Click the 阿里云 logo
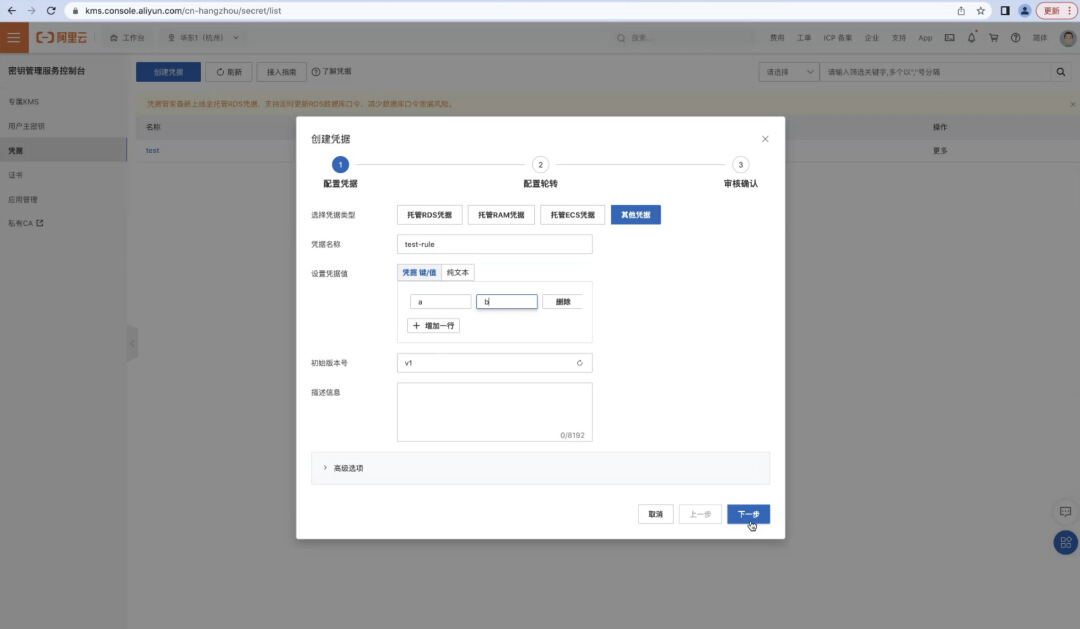The height and width of the screenshot is (629, 1080). tap(62, 38)
